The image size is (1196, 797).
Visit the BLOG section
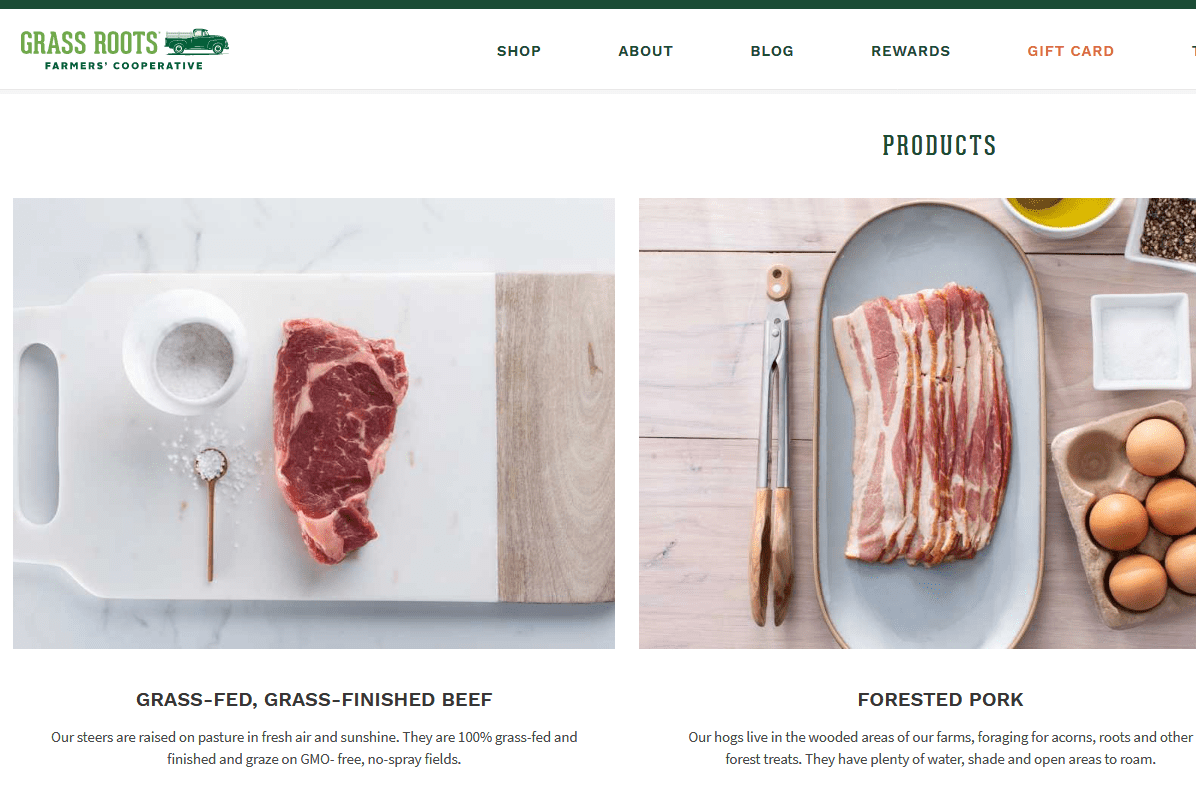pos(771,50)
